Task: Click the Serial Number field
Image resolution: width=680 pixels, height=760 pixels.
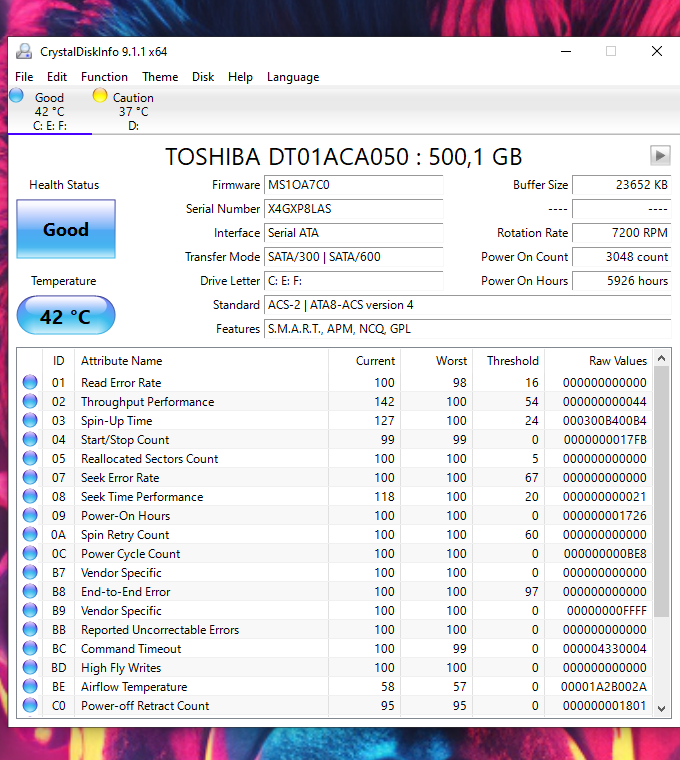Action: 353,209
